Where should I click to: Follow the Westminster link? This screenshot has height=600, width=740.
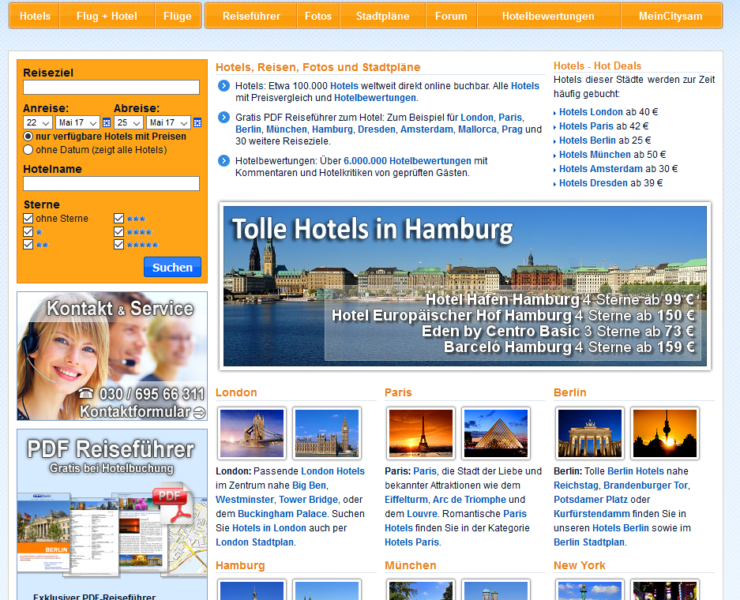tap(244, 499)
